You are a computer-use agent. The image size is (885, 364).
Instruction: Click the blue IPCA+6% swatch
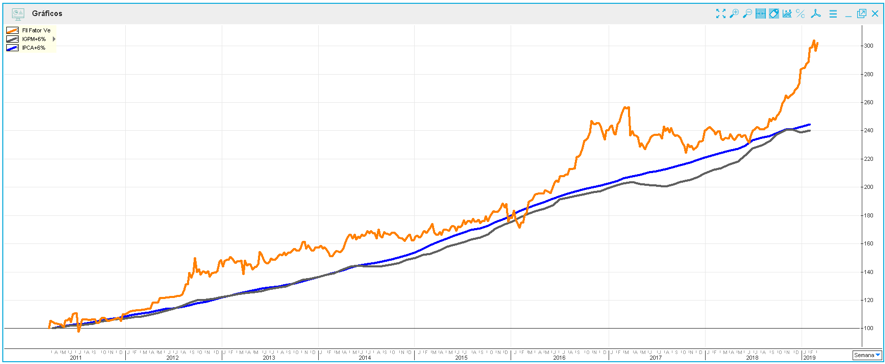point(13,48)
